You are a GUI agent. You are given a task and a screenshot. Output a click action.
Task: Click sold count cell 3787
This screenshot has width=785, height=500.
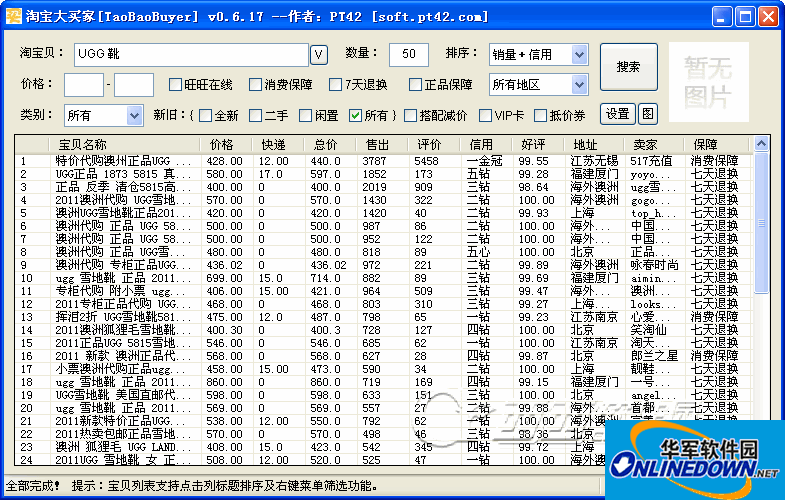tap(374, 161)
